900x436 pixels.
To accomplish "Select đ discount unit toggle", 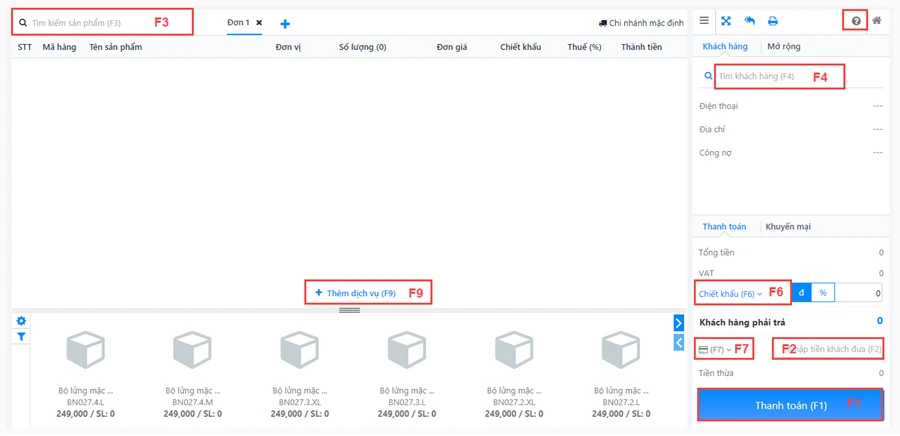I will coord(801,293).
